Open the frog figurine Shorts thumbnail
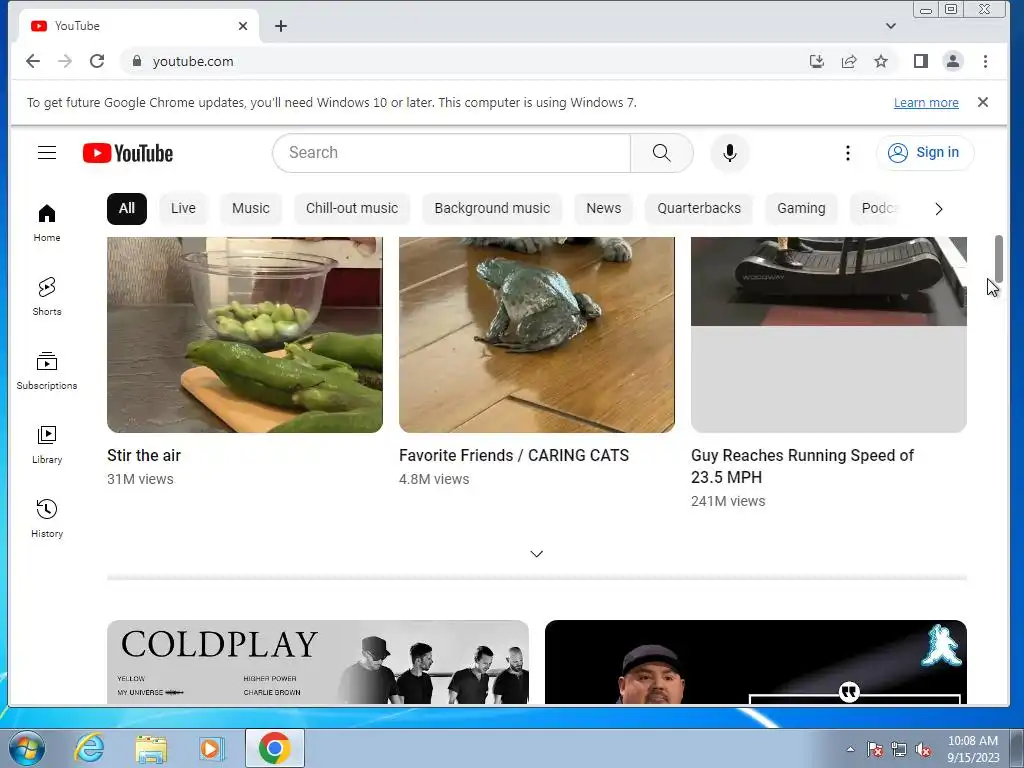 click(537, 334)
